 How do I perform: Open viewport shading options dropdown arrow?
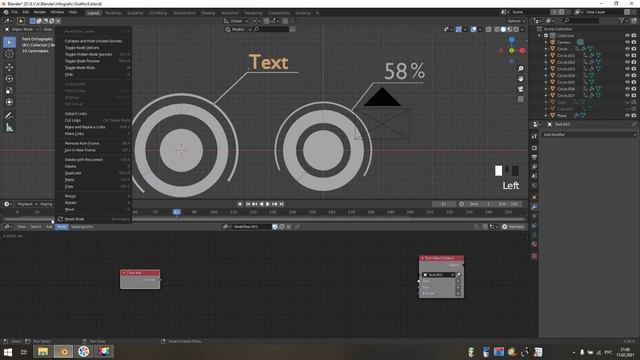point(522,29)
